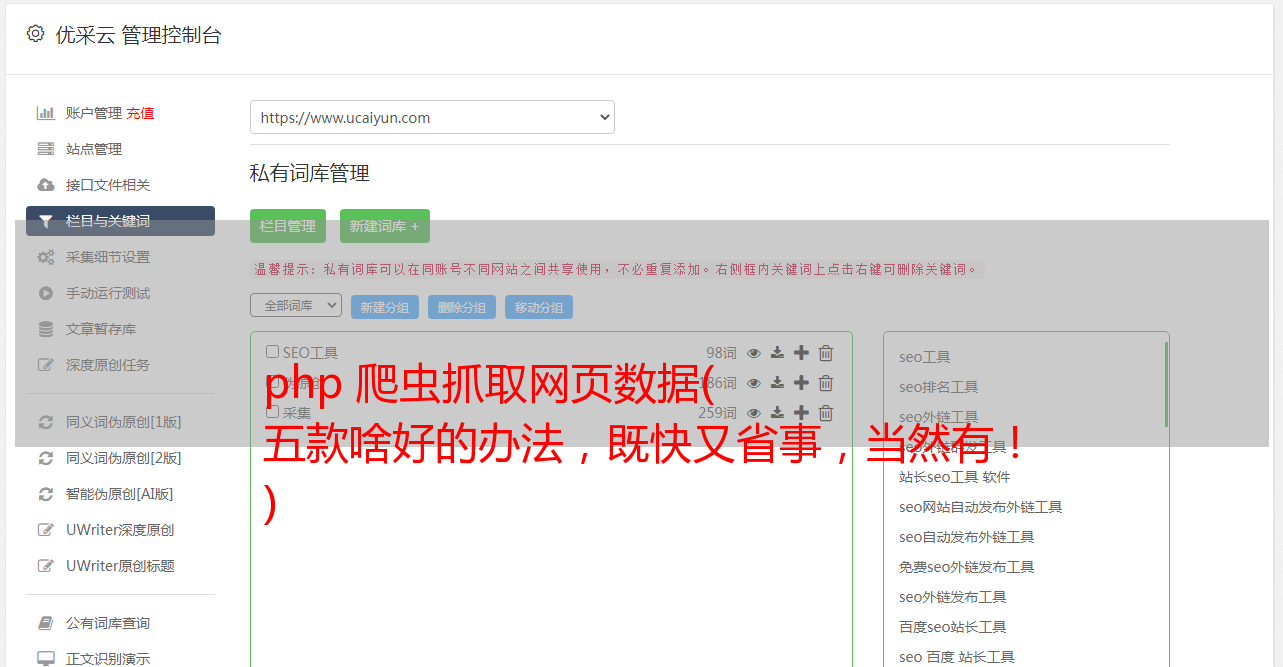The image size is (1283, 667).
Task: Navigate to 公有词库查询
Action: (x=108, y=623)
